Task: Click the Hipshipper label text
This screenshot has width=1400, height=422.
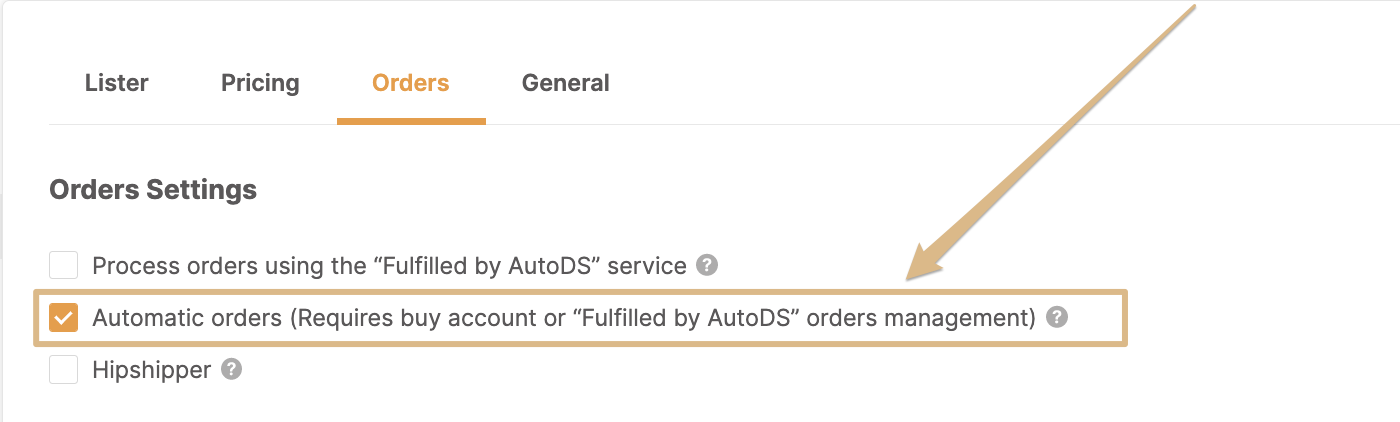Action: [x=151, y=370]
